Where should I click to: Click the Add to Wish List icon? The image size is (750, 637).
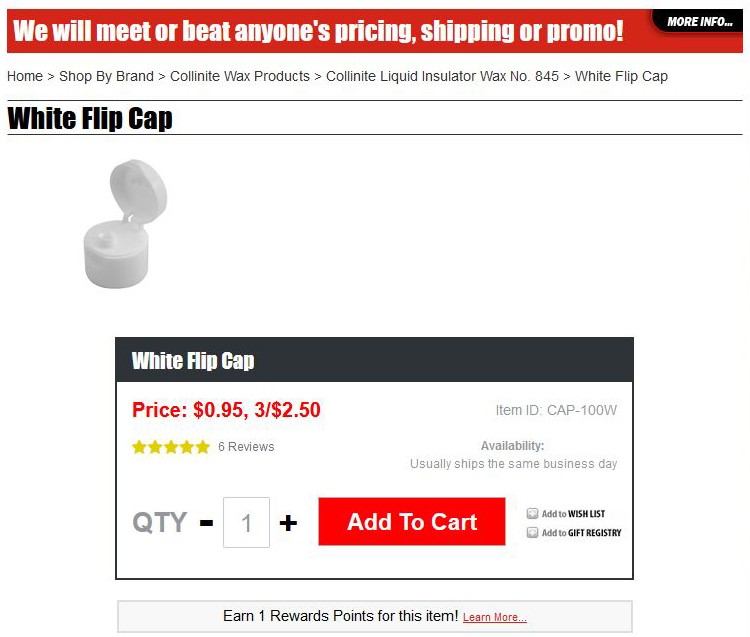pos(532,514)
